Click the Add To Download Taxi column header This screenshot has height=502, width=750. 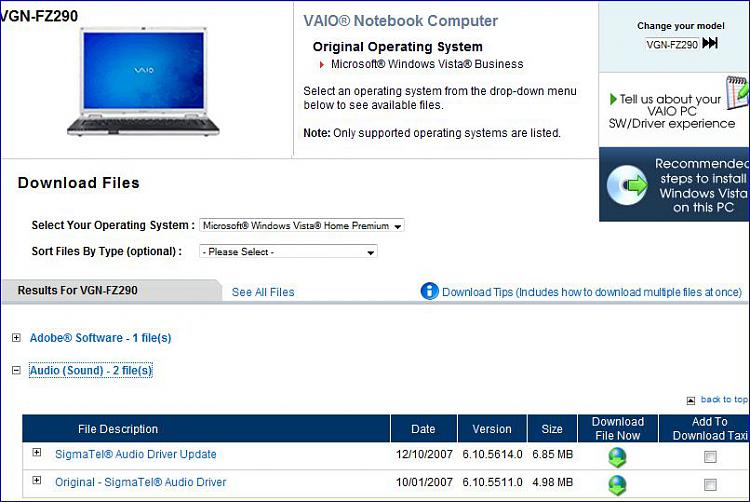click(x=704, y=428)
